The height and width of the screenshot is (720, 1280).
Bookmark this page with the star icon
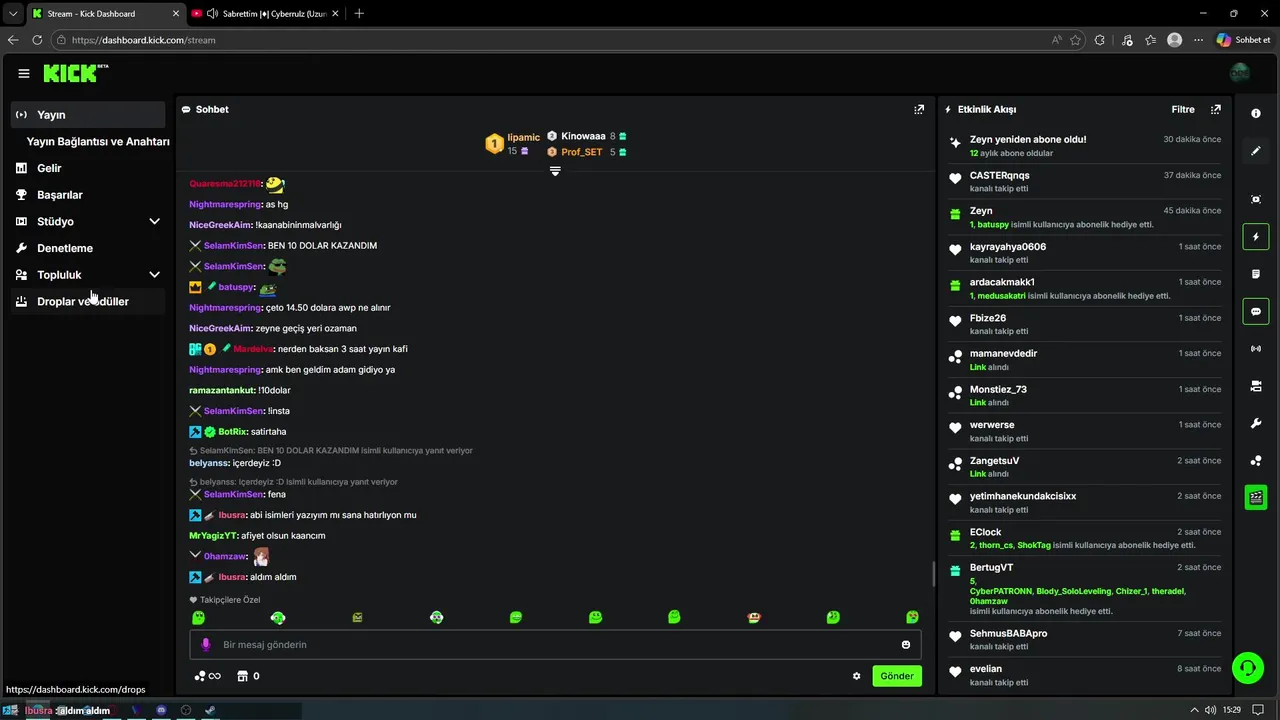pos(1075,40)
